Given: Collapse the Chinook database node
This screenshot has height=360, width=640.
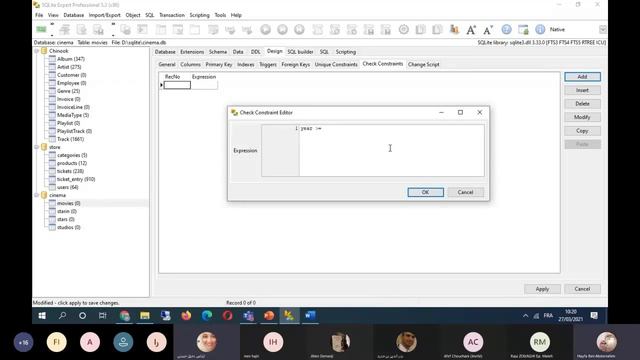Looking at the screenshot, I should 36,51.
